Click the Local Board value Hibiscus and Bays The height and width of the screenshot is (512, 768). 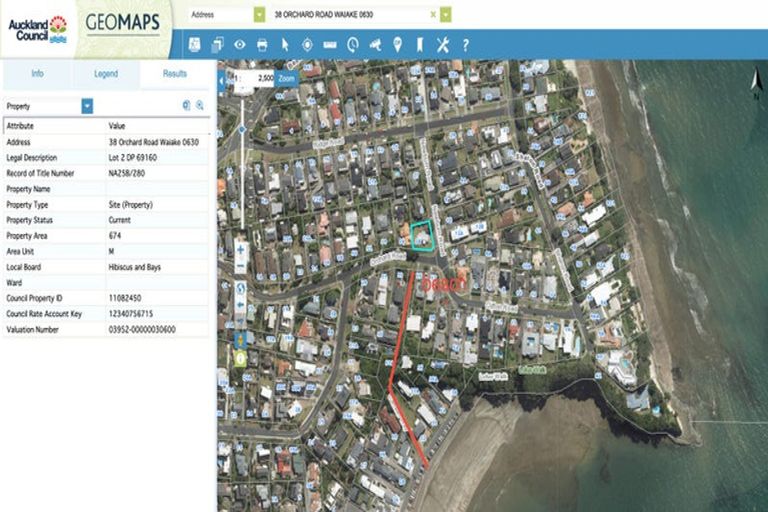click(x=135, y=267)
